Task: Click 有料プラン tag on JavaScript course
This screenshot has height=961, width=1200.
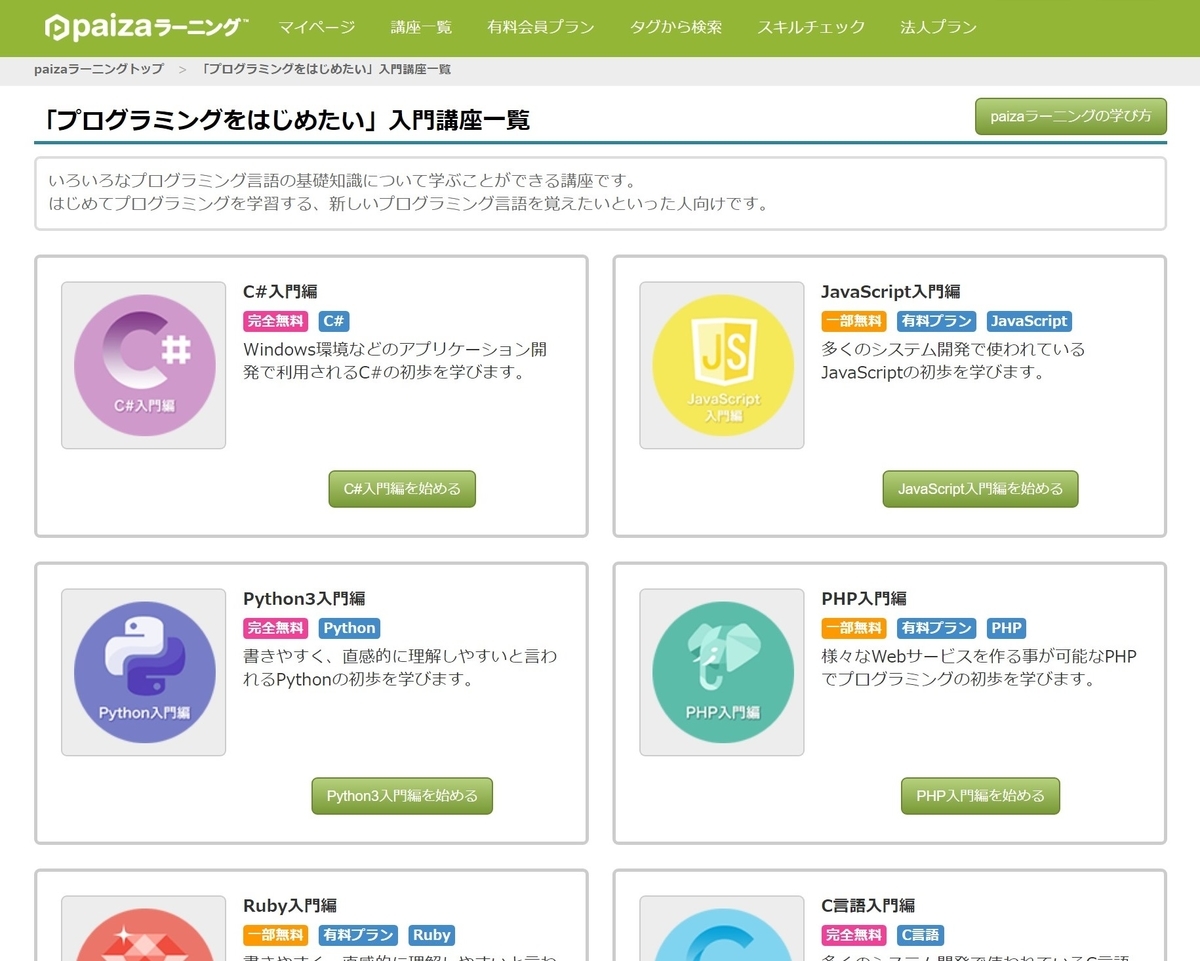Action: [937, 321]
